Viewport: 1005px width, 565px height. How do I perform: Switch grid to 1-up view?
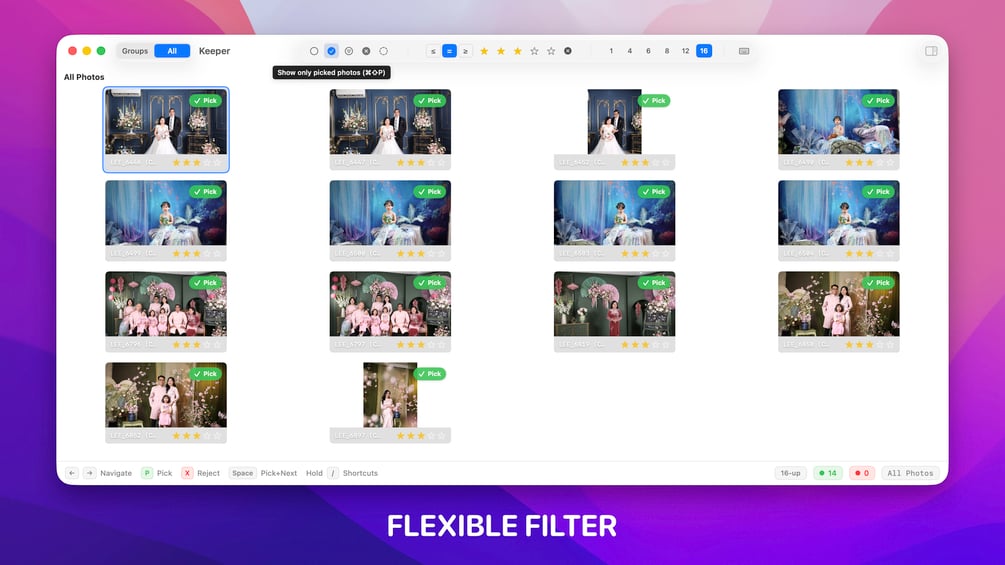click(x=611, y=51)
